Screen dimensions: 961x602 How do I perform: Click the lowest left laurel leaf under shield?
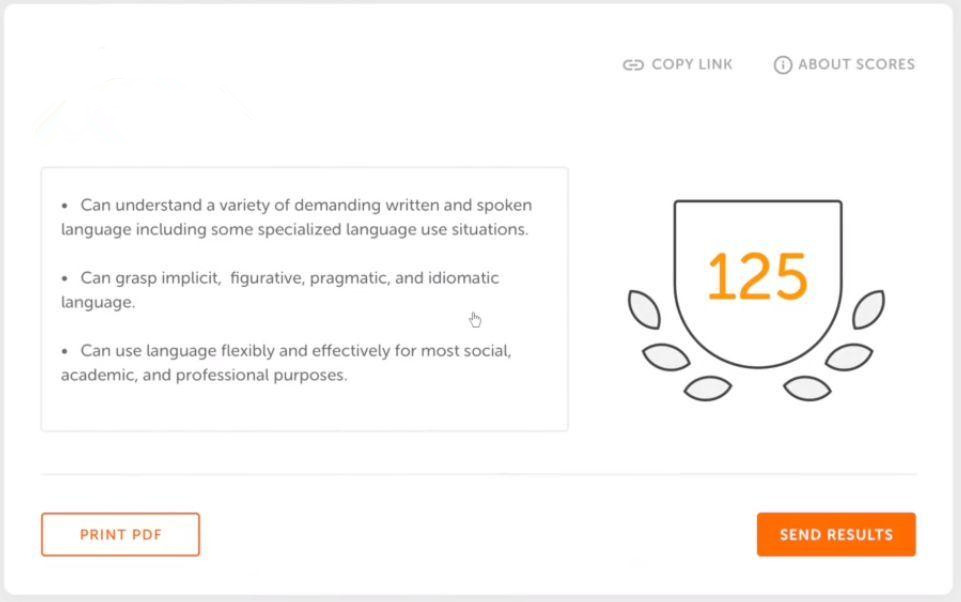pyautogui.click(x=708, y=389)
